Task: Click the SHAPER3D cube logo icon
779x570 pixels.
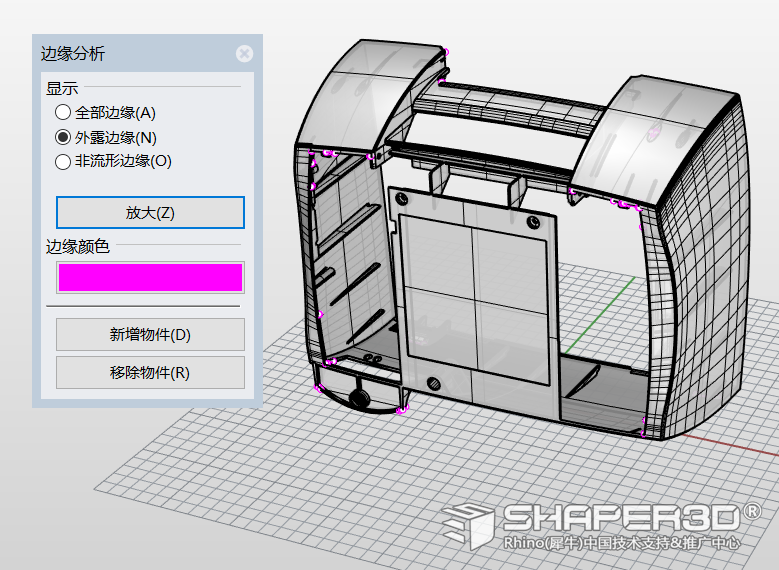Action: tap(467, 525)
